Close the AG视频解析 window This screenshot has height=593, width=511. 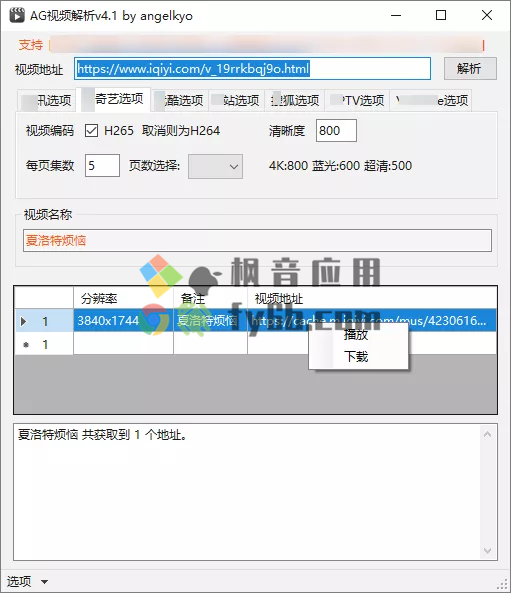click(487, 16)
